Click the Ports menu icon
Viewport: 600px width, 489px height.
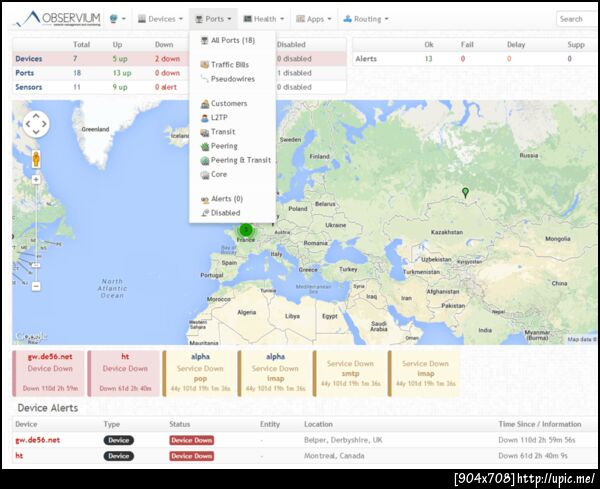tap(199, 19)
